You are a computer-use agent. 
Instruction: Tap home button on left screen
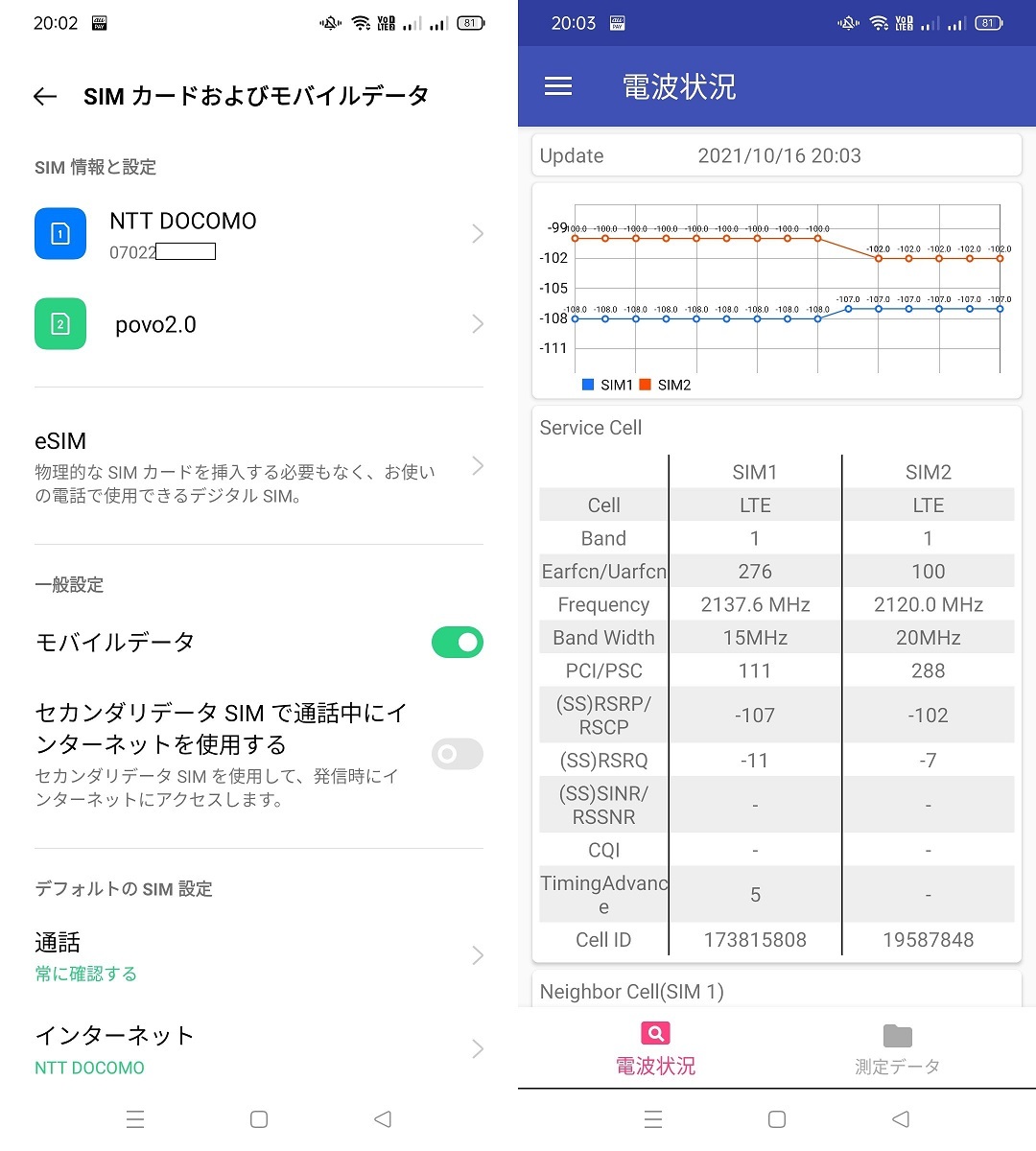(x=258, y=1118)
